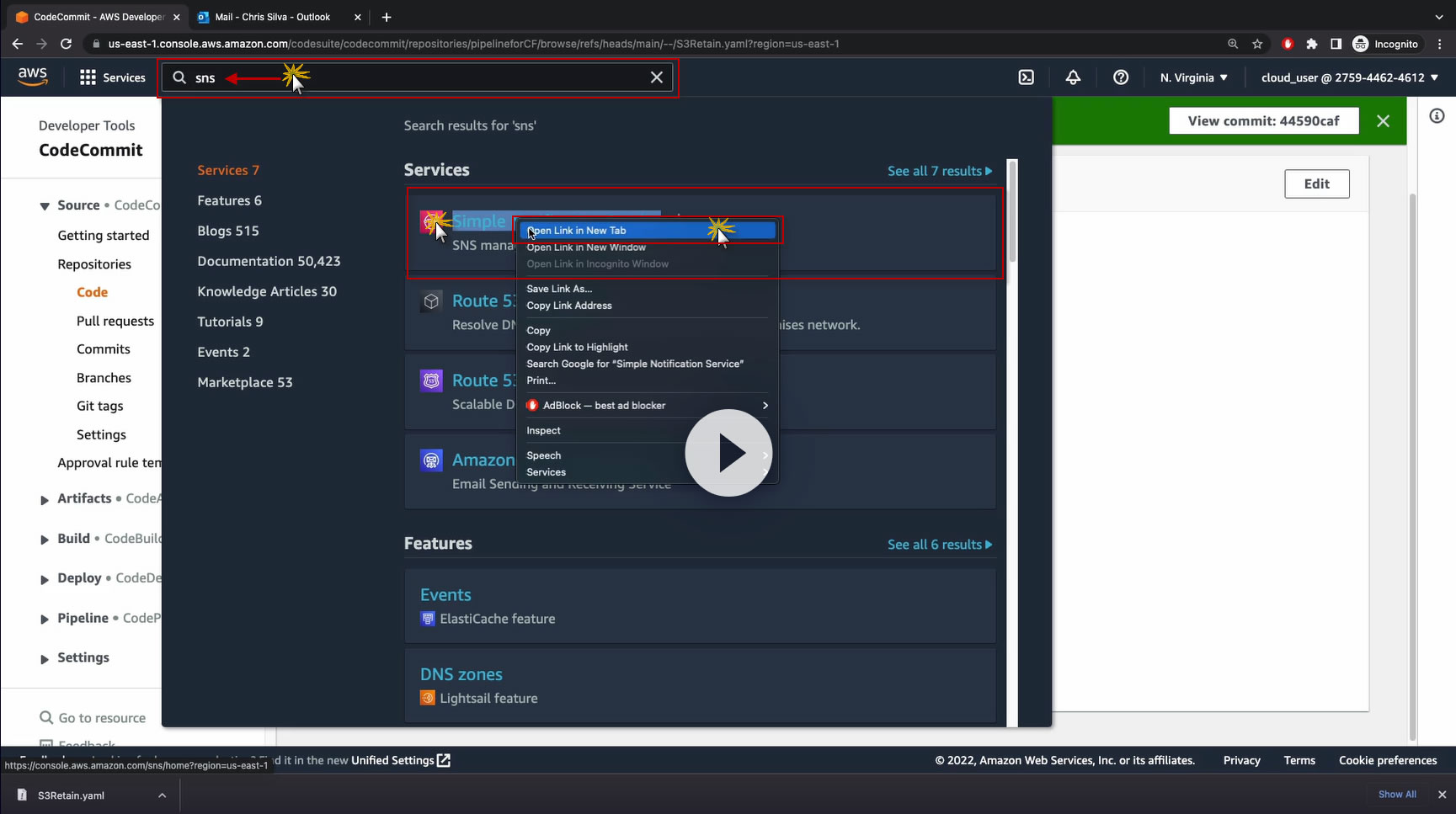Clear the sns search with the X icon
This screenshot has width=1456, height=814.
pos(657,77)
